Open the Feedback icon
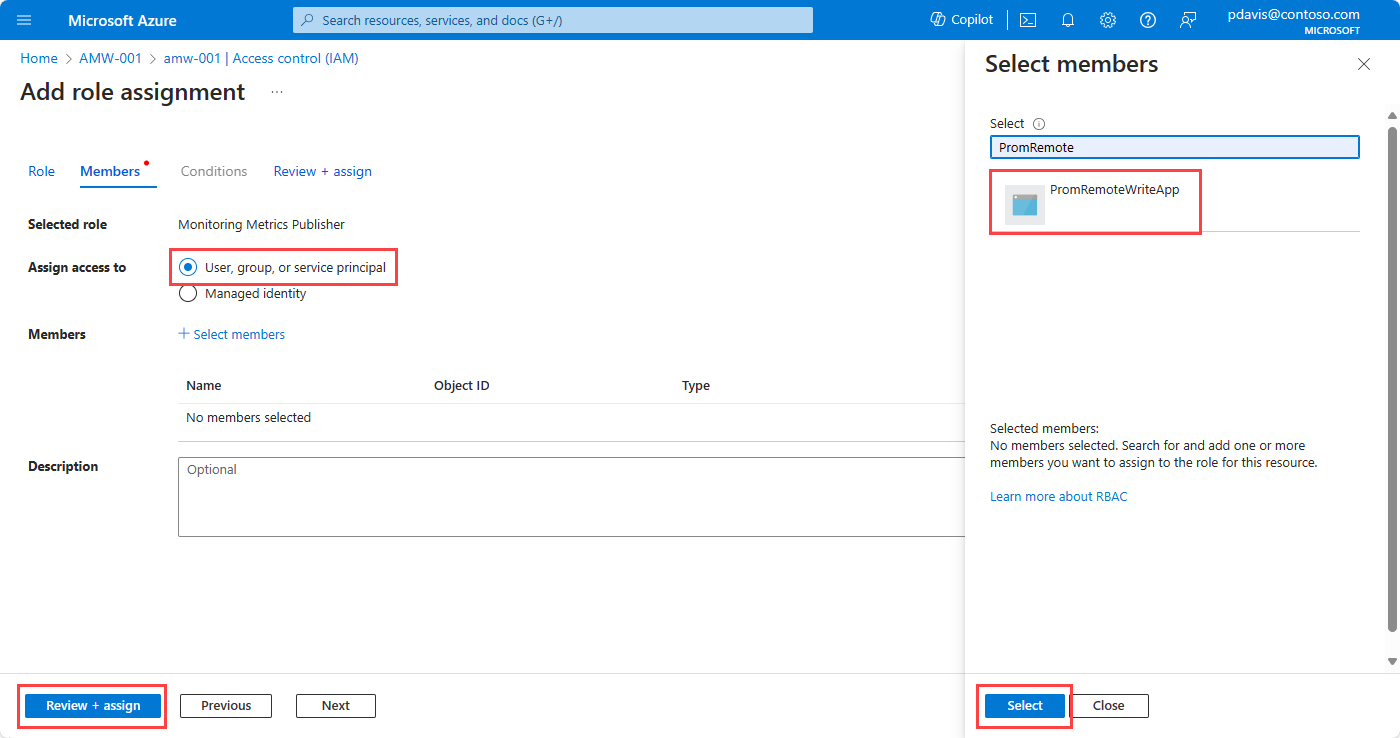Image resolution: width=1400 pixels, height=738 pixels. click(x=1188, y=20)
